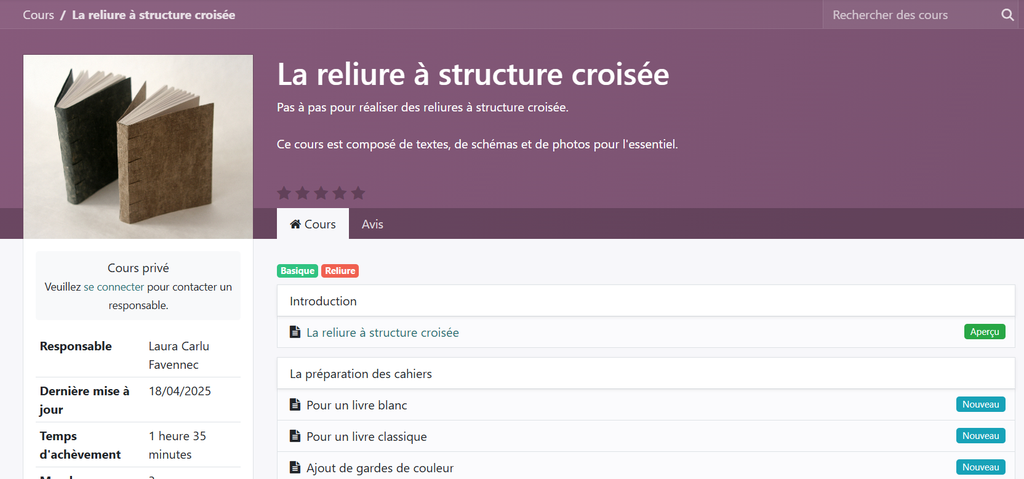The image size is (1024, 479).
Task: Open La reliure à structure croisée lesson
Action: pos(383,332)
